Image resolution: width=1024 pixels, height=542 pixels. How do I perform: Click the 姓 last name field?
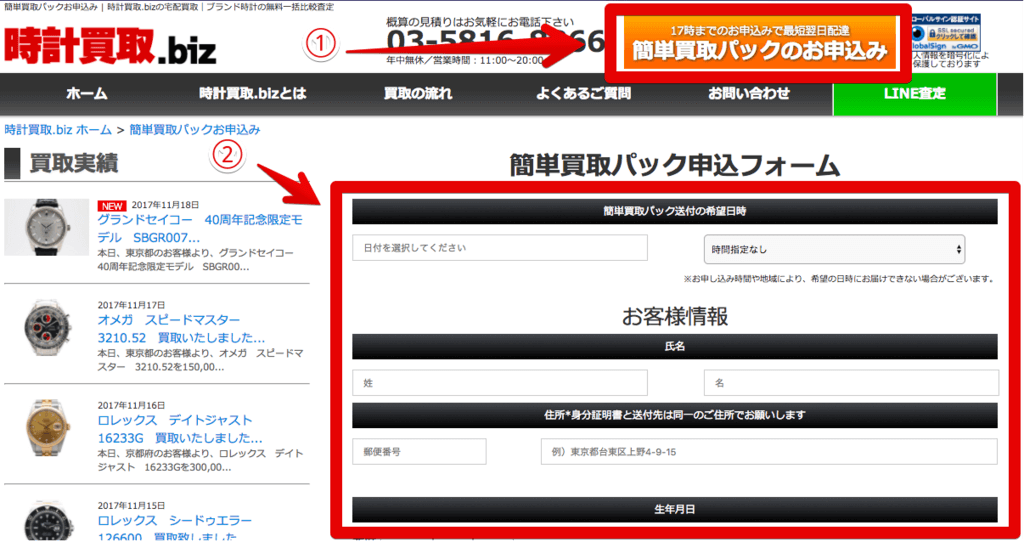coord(500,383)
